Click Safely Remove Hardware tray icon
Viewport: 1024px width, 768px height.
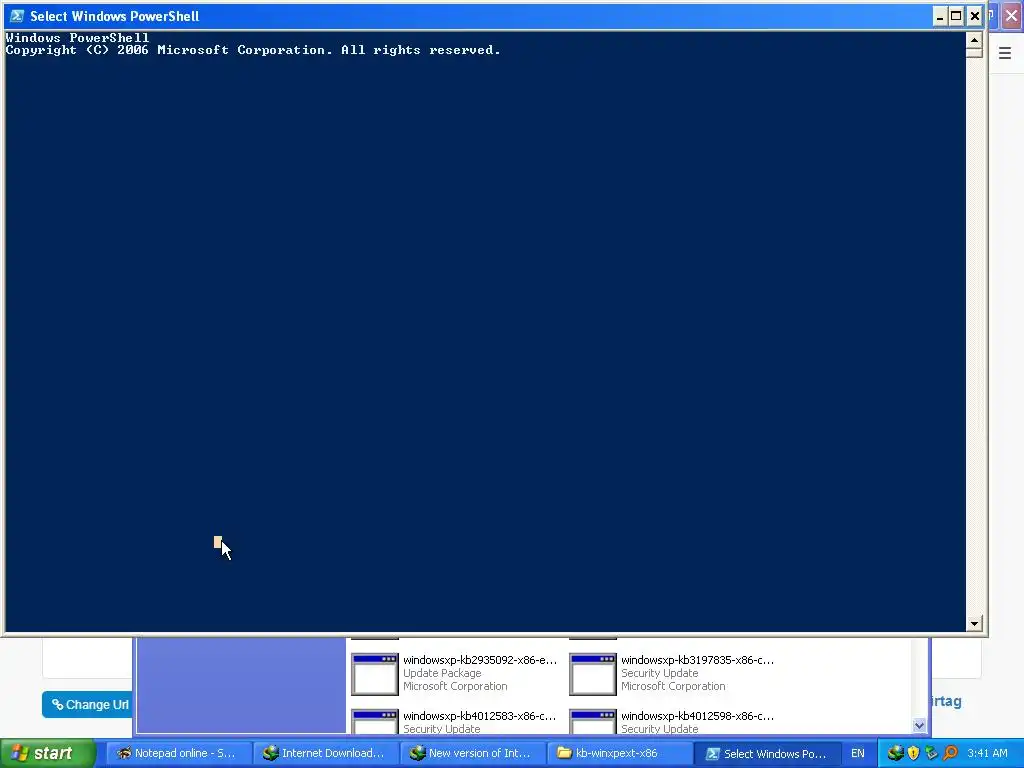(x=931, y=754)
